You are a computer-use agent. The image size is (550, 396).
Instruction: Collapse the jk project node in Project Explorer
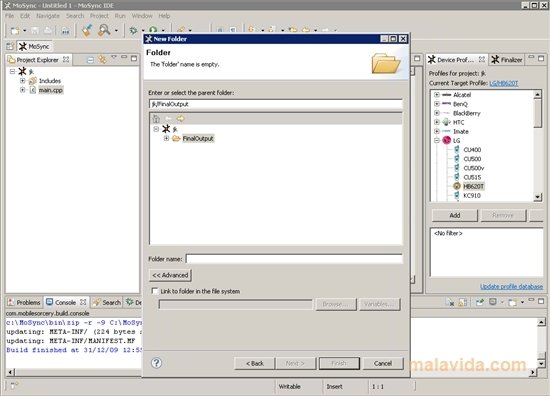(x=12, y=72)
